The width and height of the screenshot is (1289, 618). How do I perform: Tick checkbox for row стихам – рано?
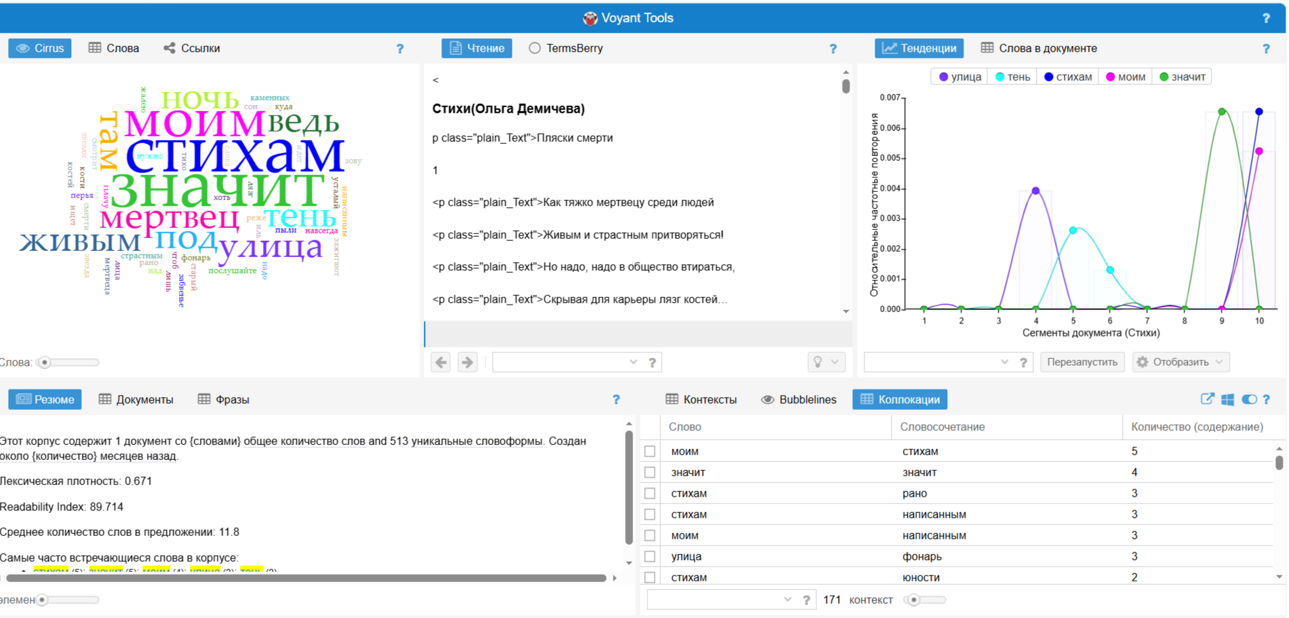[650, 493]
